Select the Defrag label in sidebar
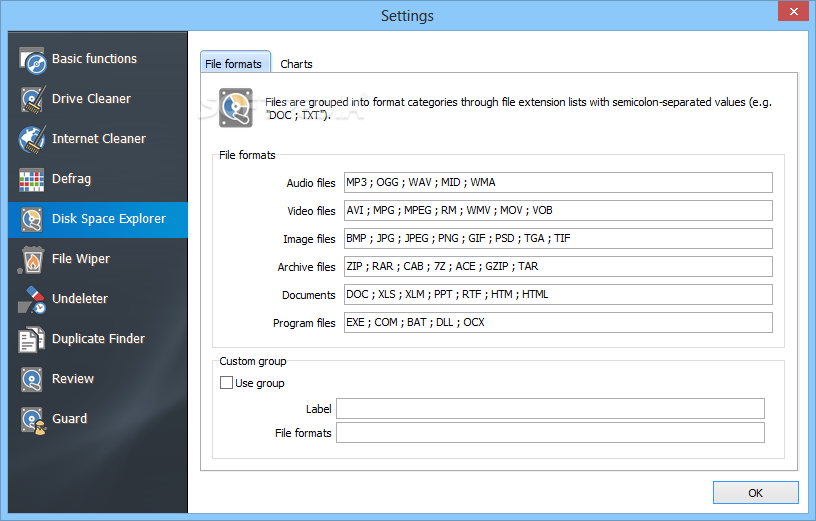Viewport: 816px width, 521px height. click(71, 179)
